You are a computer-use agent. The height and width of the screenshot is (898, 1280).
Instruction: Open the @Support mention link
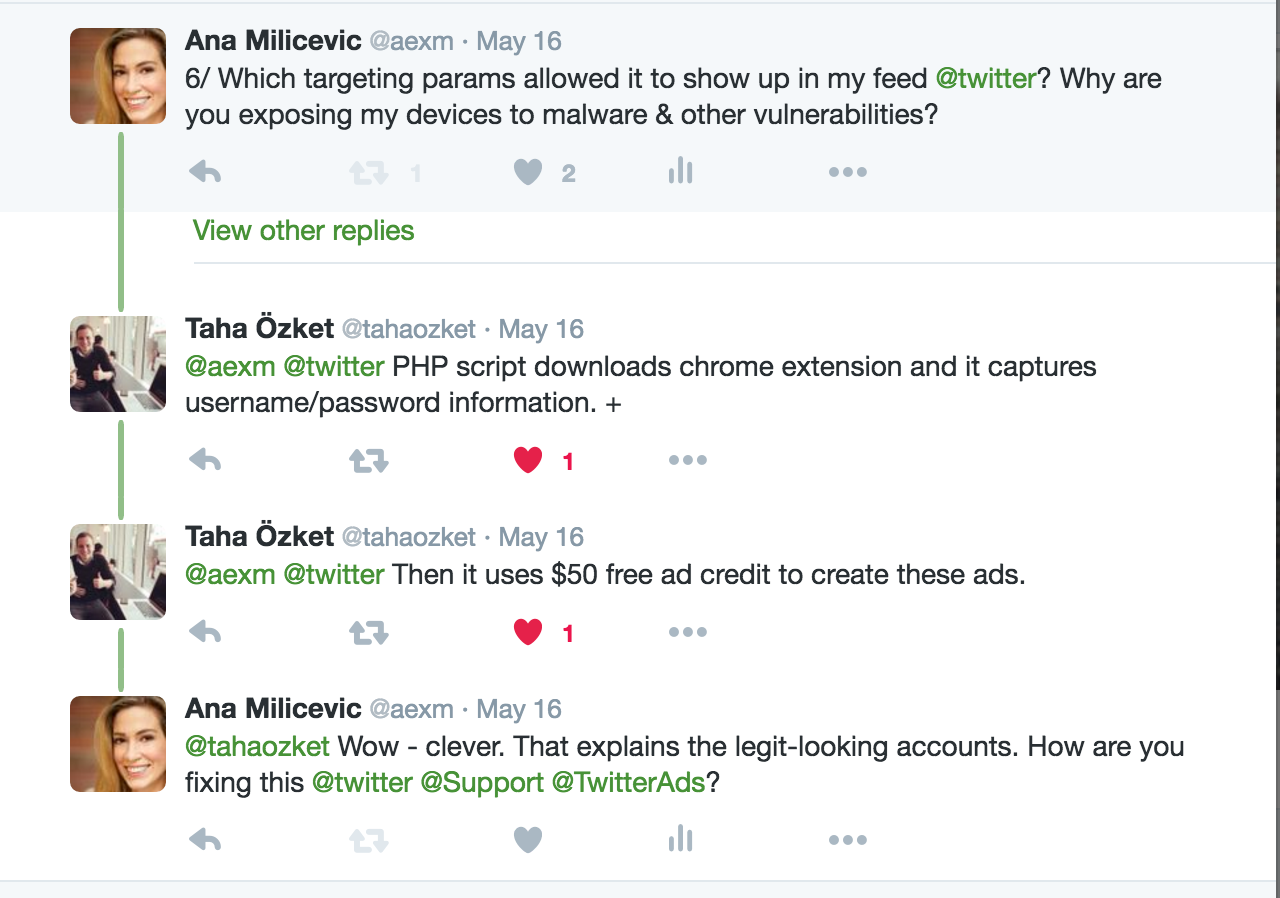[482, 783]
